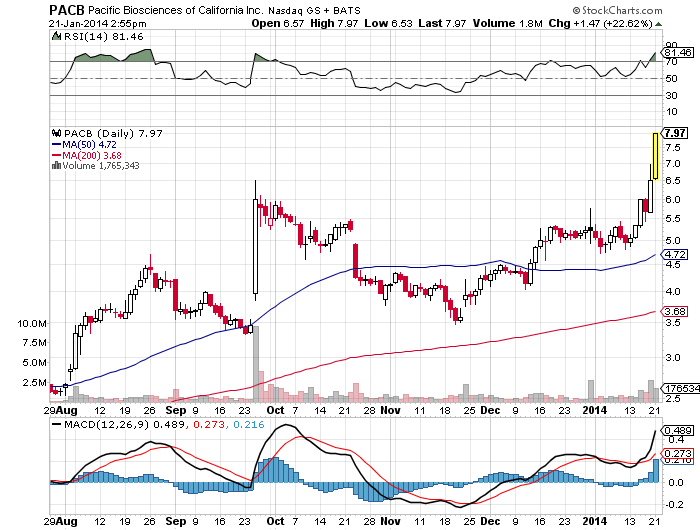Click the Sep label on MACD axis
This screenshot has height=530, width=700.
coord(175,521)
